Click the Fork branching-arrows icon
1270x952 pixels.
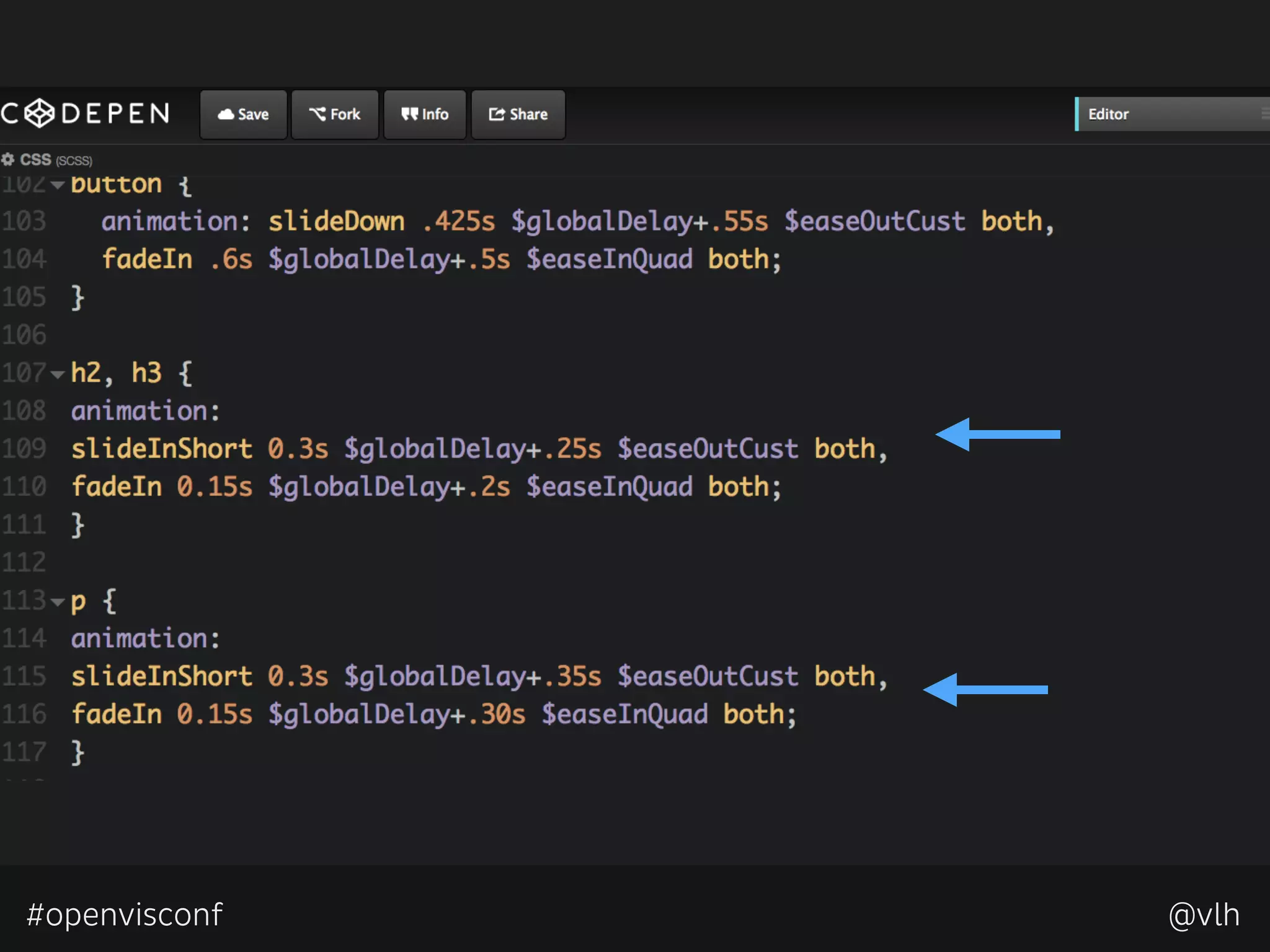317,114
